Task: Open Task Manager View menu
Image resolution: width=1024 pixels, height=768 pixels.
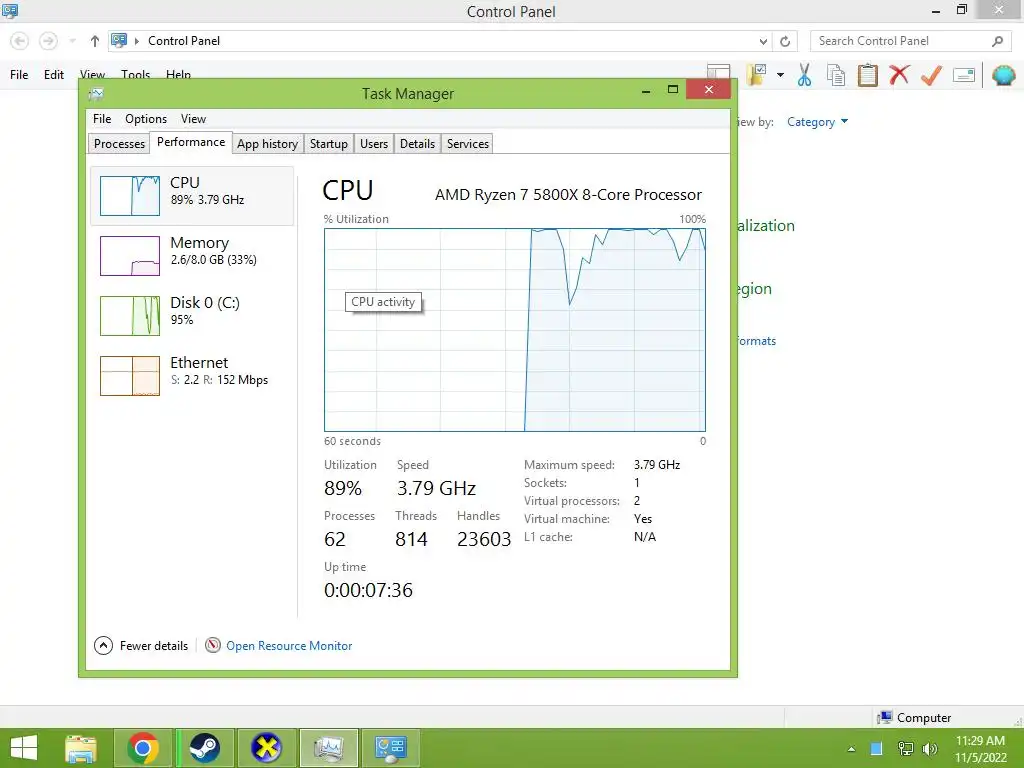Action: pos(193,119)
